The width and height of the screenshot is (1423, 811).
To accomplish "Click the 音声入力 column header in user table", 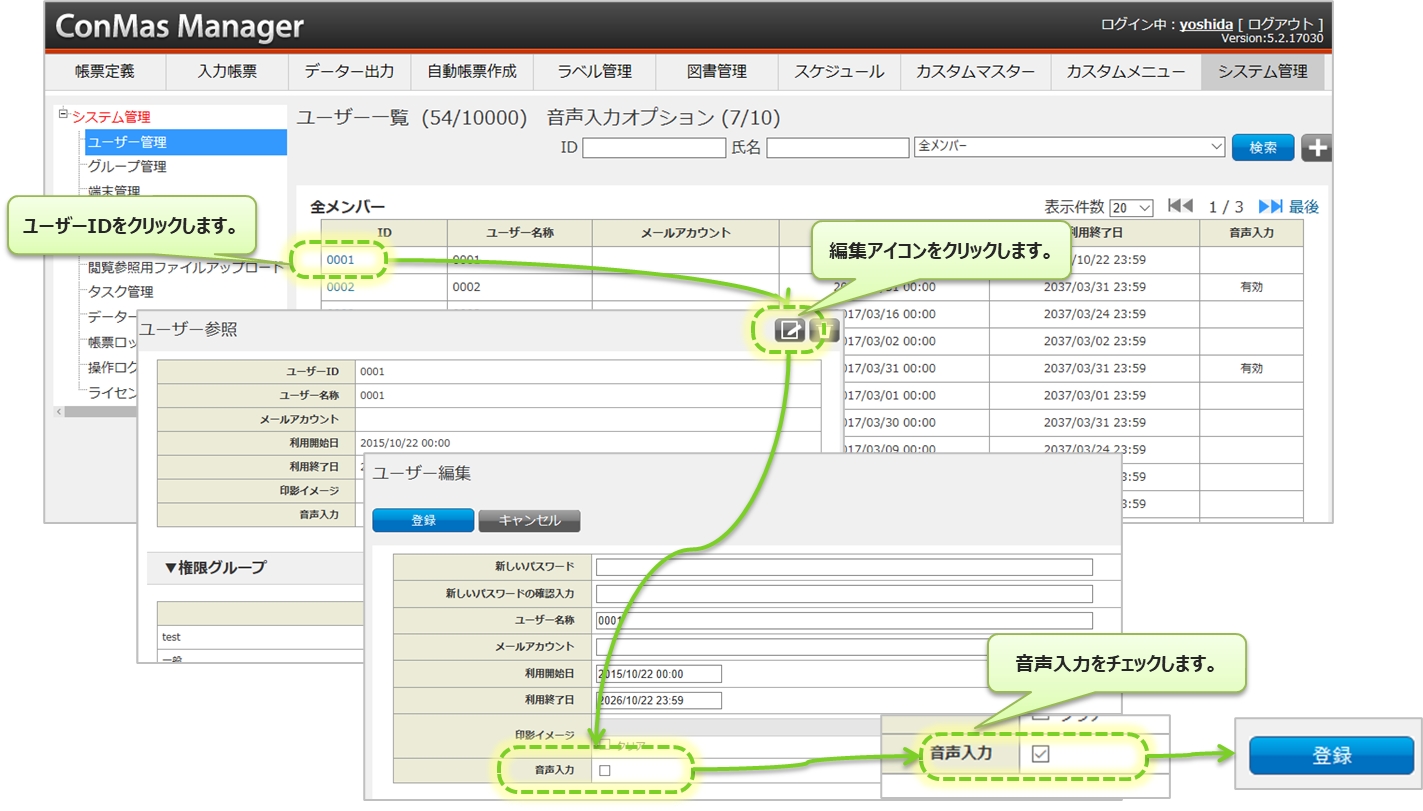I will pyautogui.click(x=1252, y=233).
